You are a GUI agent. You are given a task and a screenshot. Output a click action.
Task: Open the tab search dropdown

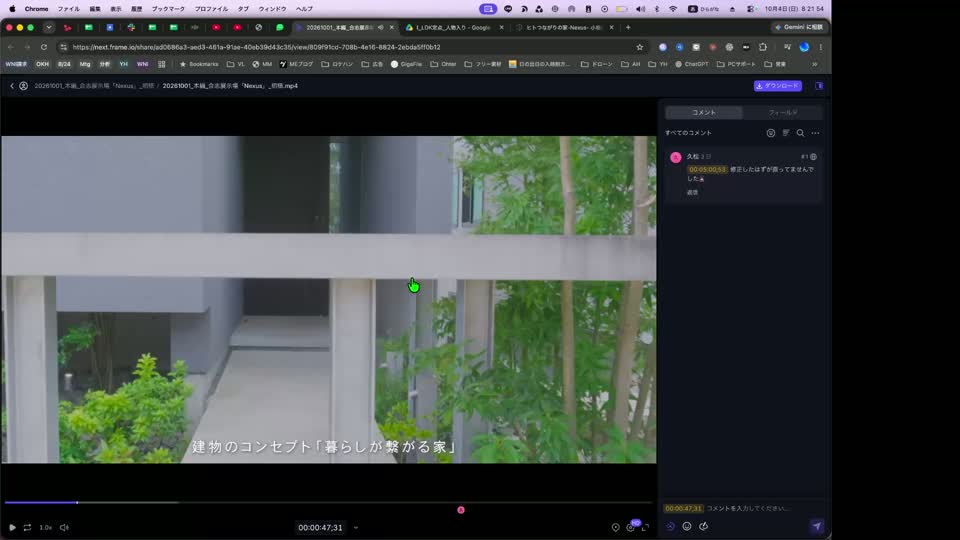click(x=48, y=28)
